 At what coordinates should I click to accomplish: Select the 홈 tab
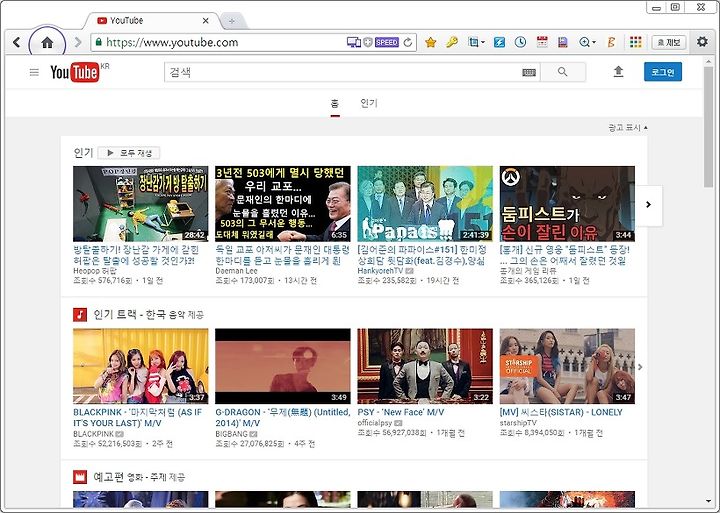pyautogui.click(x=335, y=103)
